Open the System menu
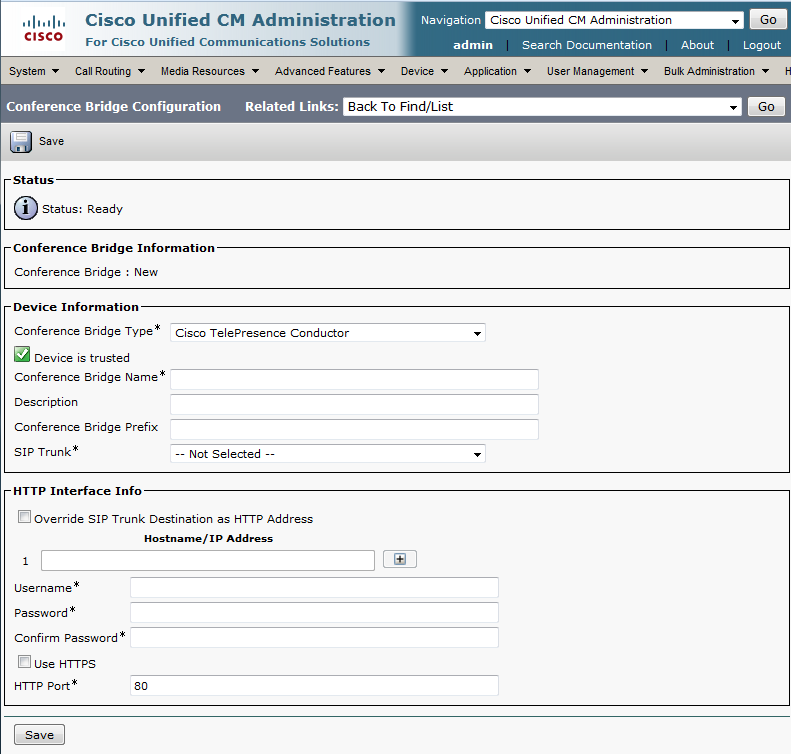791x754 pixels. (x=34, y=71)
